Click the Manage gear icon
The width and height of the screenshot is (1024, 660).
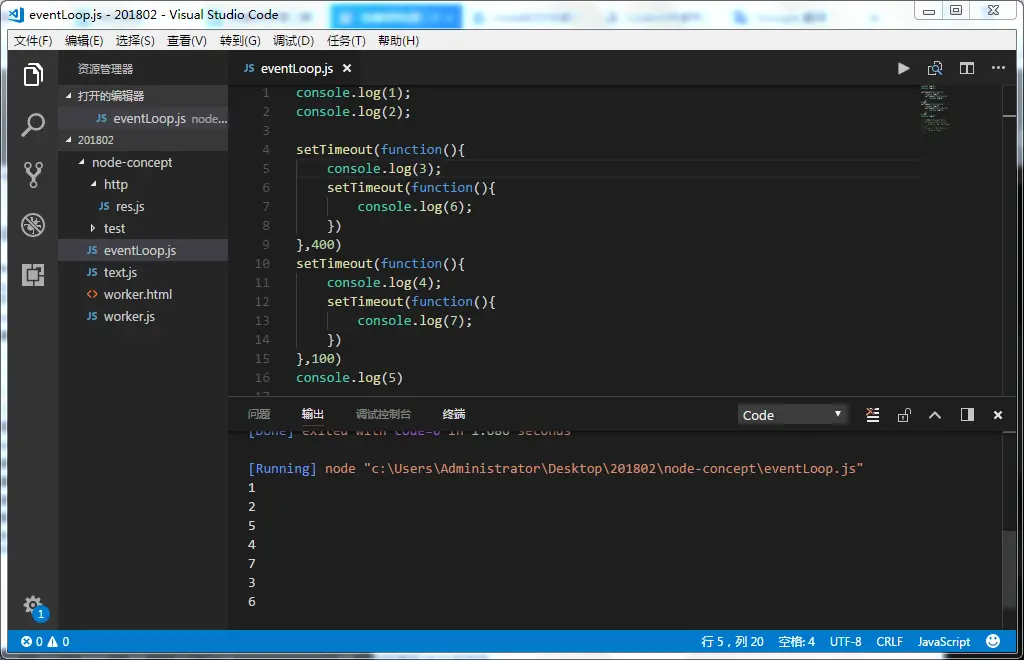pyautogui.click(x=33, y=606)
